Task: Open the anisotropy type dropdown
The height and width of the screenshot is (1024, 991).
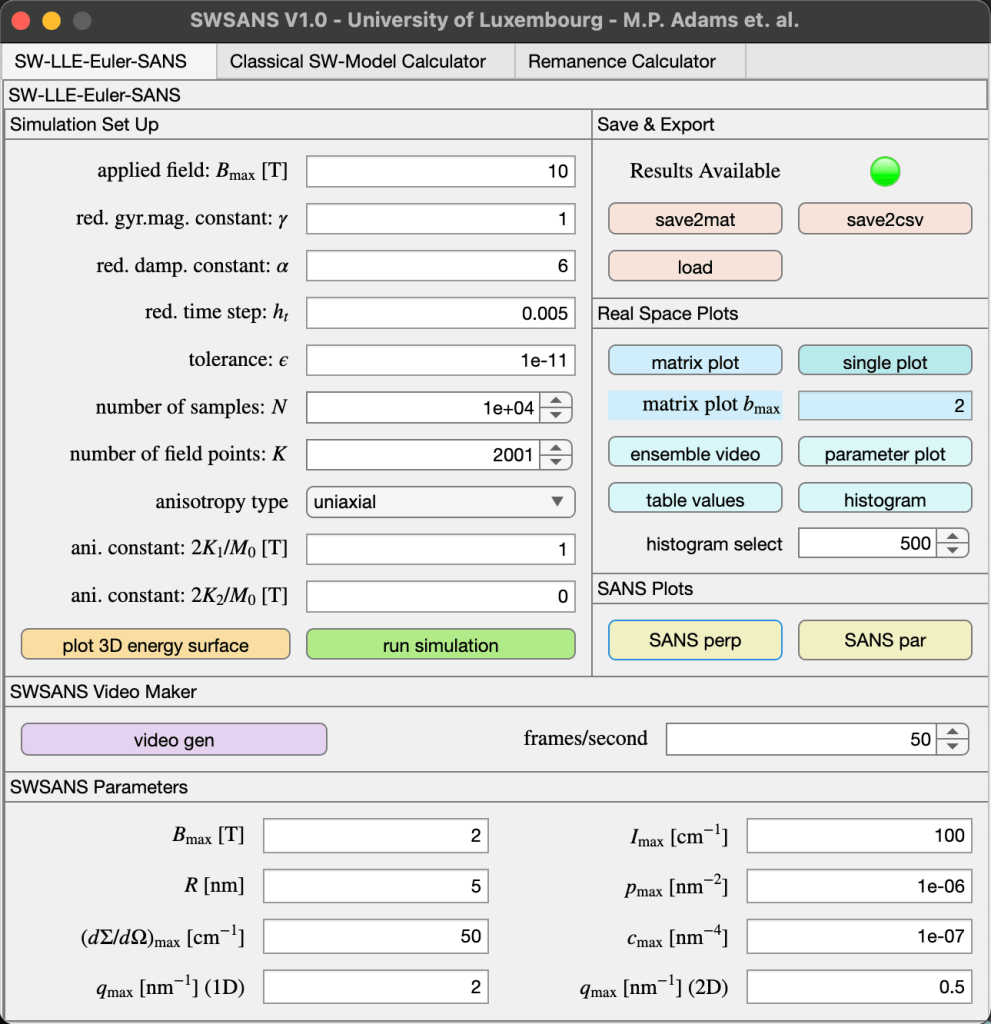Action: pyautogui.click(x=440, y=502)
